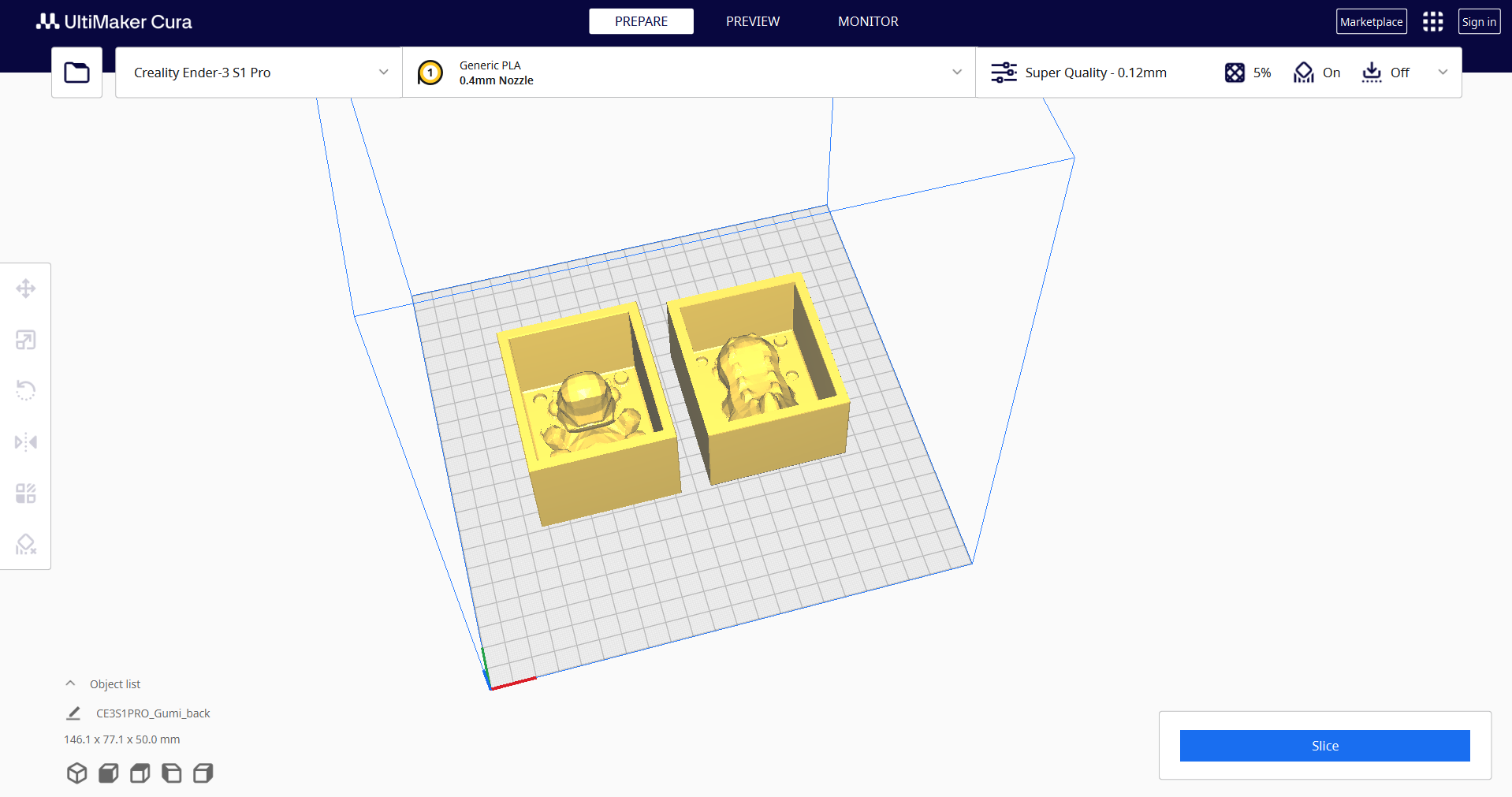Open the application switcher grid icon
This screenshot has height=797, width=1512.
[x=1432, y=21]
